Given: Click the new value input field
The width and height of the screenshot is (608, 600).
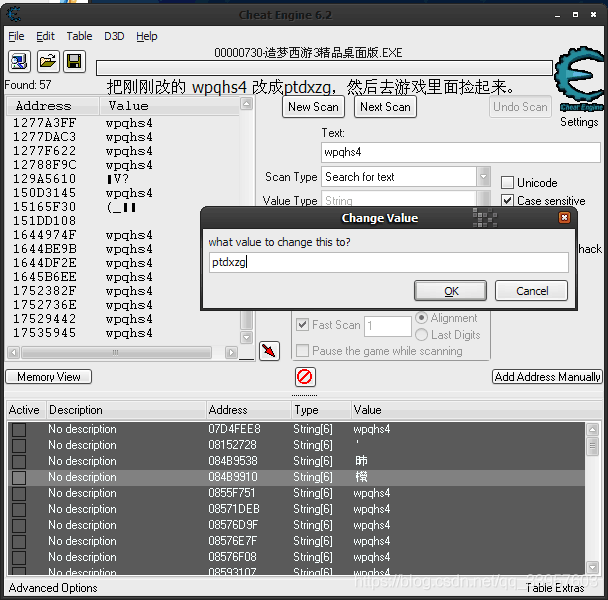Looking at the screenshot, I should (x=389, y=263).
